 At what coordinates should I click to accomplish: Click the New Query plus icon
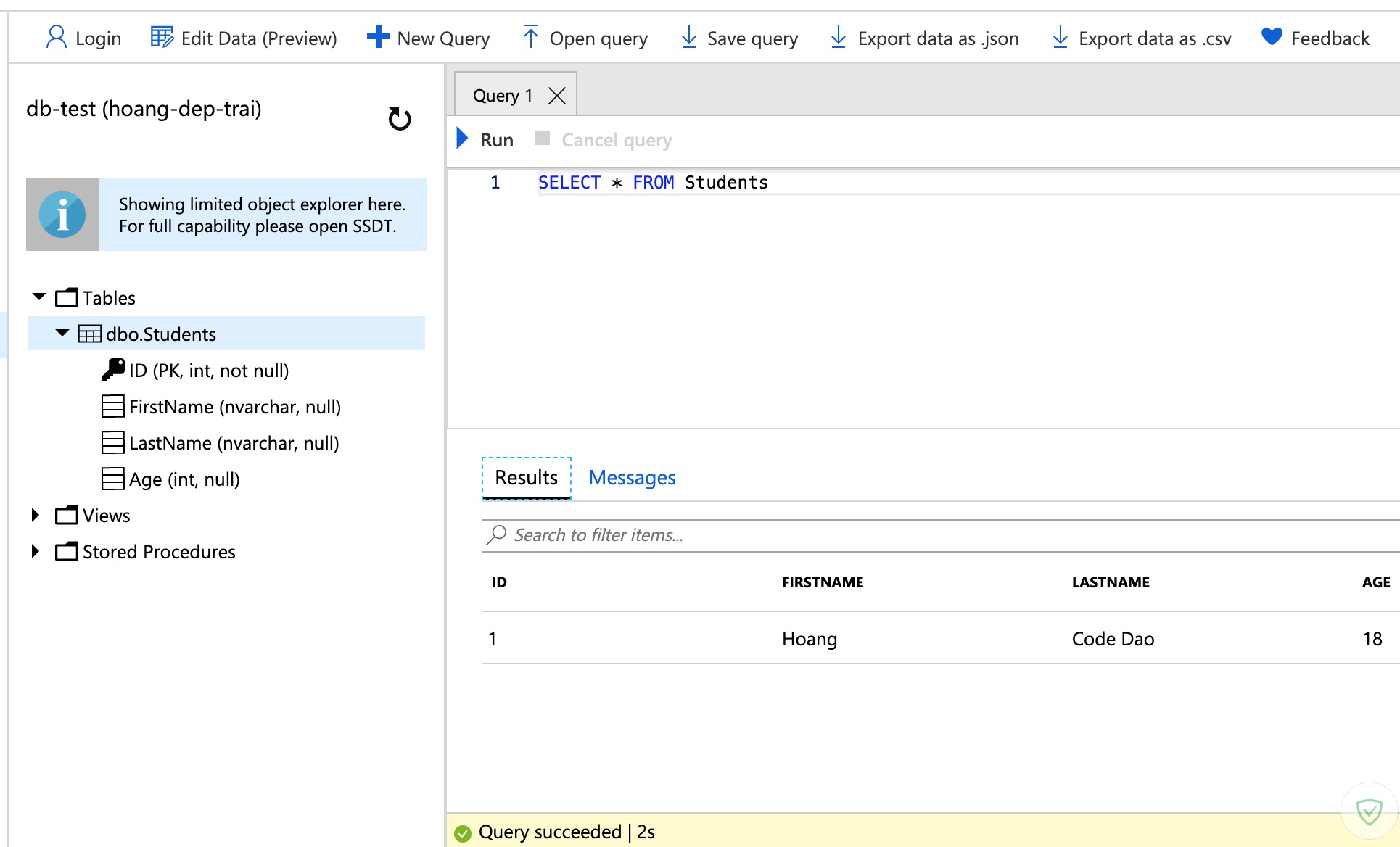point(378,37)
